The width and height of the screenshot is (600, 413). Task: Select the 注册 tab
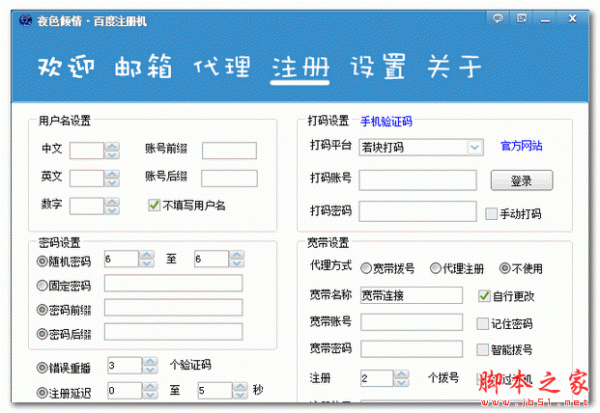pos(300,67)
